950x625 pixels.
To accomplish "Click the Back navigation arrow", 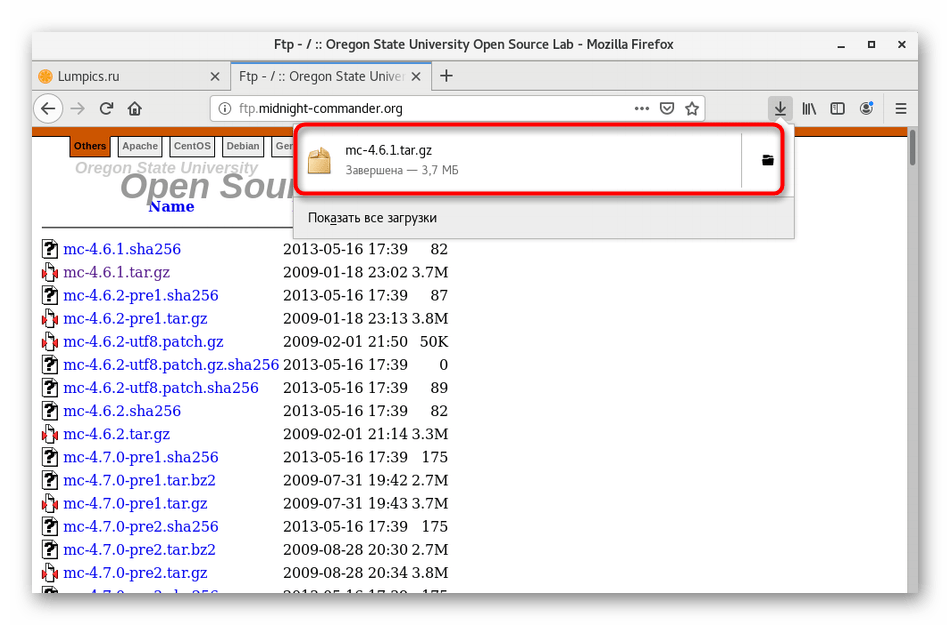I will click(x=48, y=108).
